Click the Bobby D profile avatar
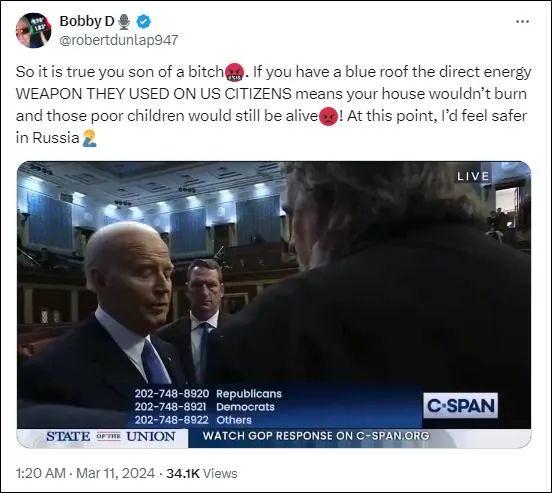552x493 pixels. click(x=33, y=30)
